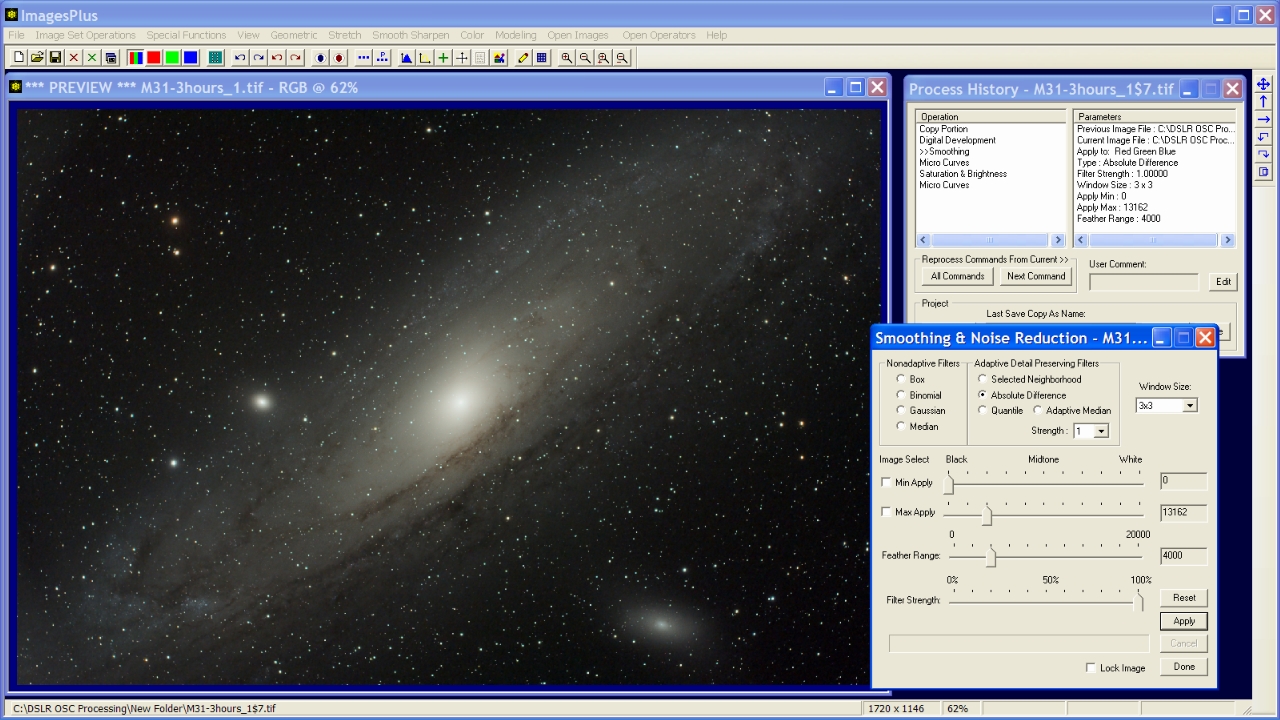Select the blue channel display icon
The image size is (1280, 720).
click(190, 58)
